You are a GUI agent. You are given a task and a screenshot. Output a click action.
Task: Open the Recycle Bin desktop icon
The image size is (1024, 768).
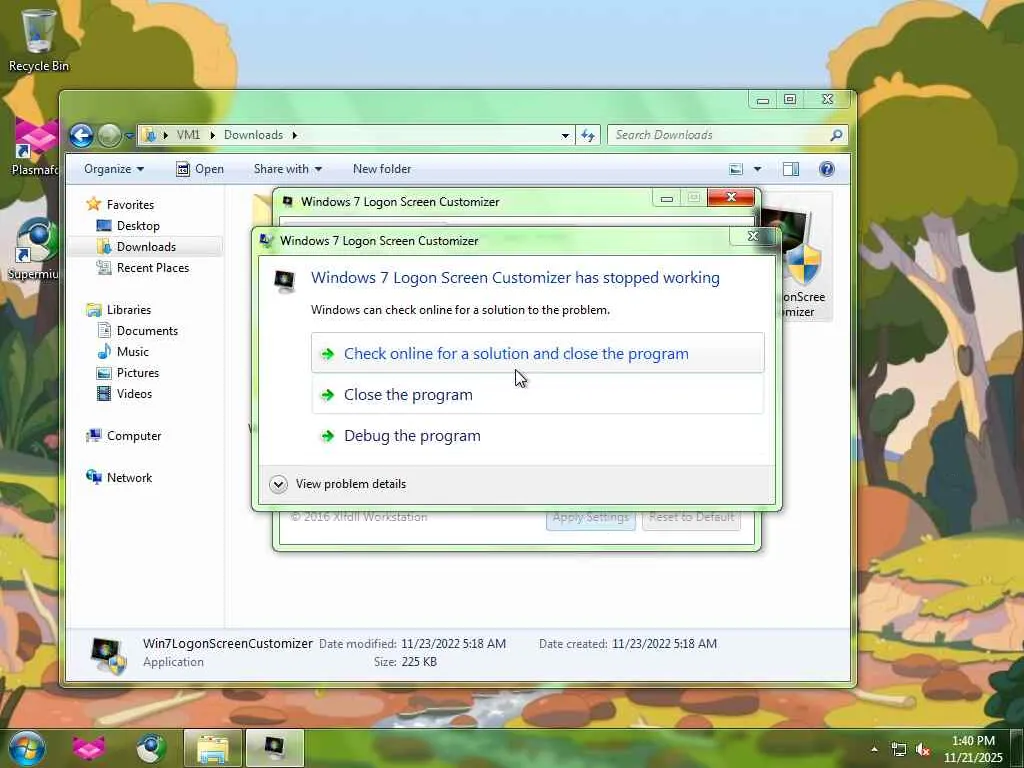point(38,39)
